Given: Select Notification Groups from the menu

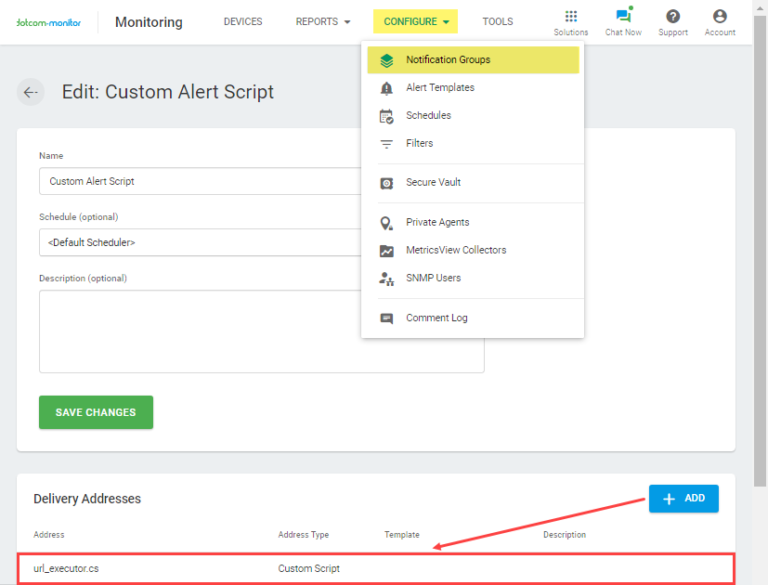Looking at the screenshot, I should (x=448, y=60).
